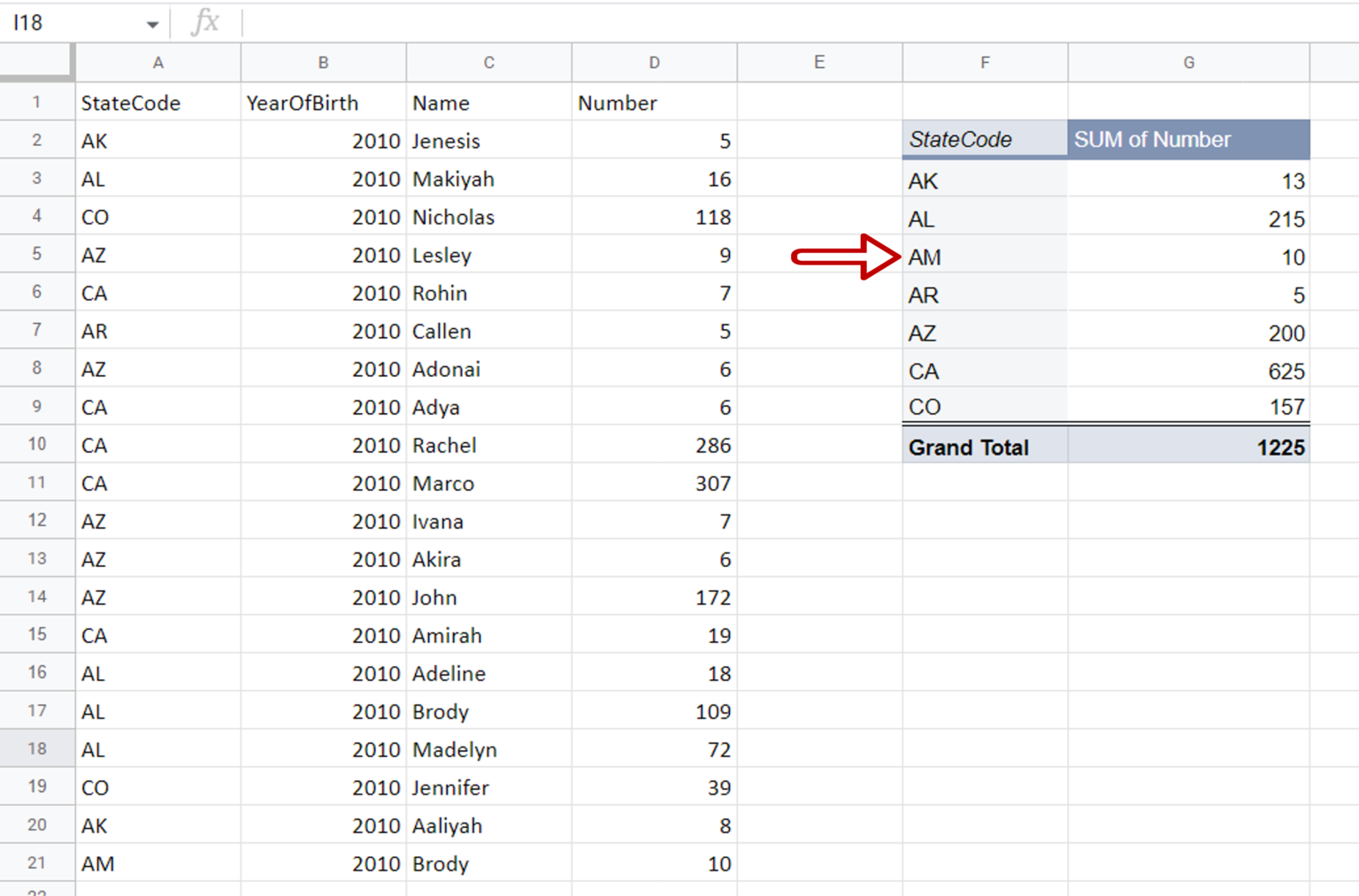Click the AM row label in pivot table
Image resolution: width=1359 pixels, height=896 pixels.
point(984,257)
